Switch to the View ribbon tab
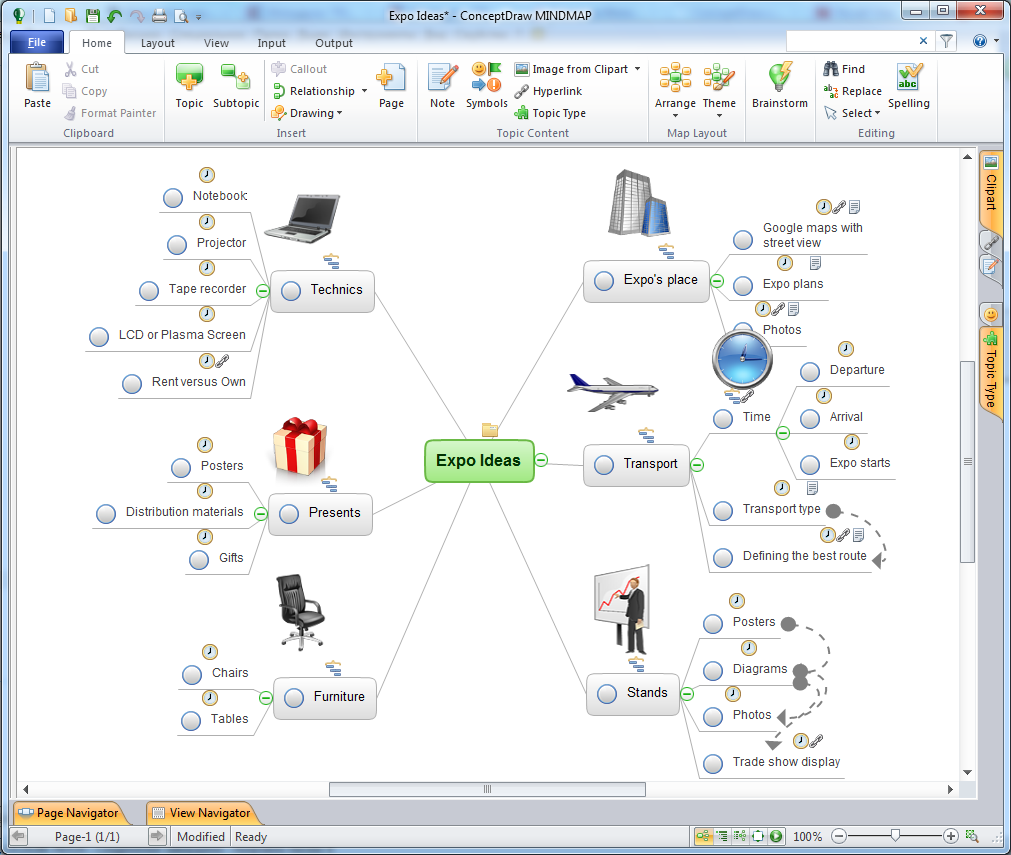This screenshot has height=855, width=1011. click(216, 43)
